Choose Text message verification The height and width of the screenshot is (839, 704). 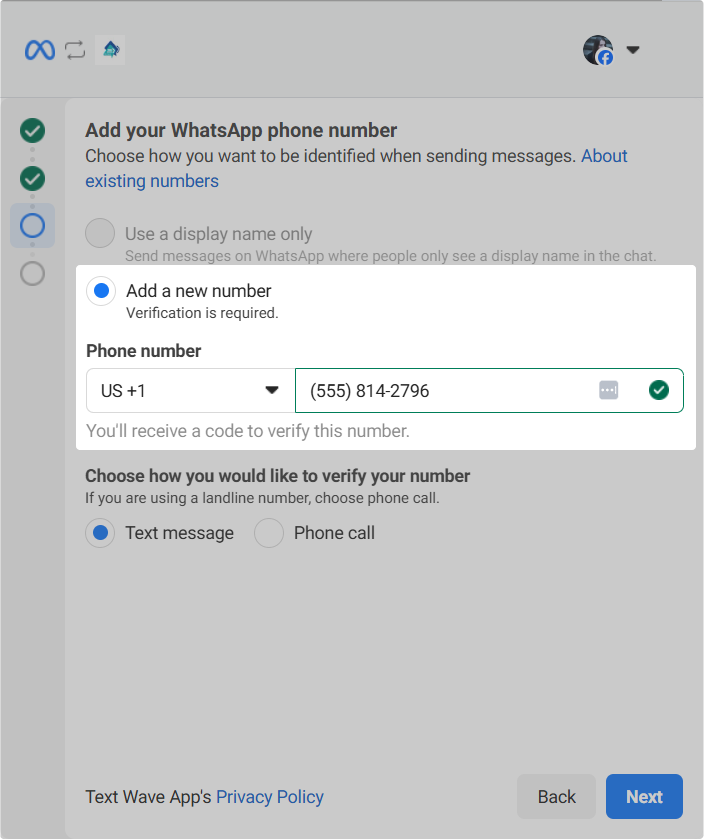coord(100,533)
